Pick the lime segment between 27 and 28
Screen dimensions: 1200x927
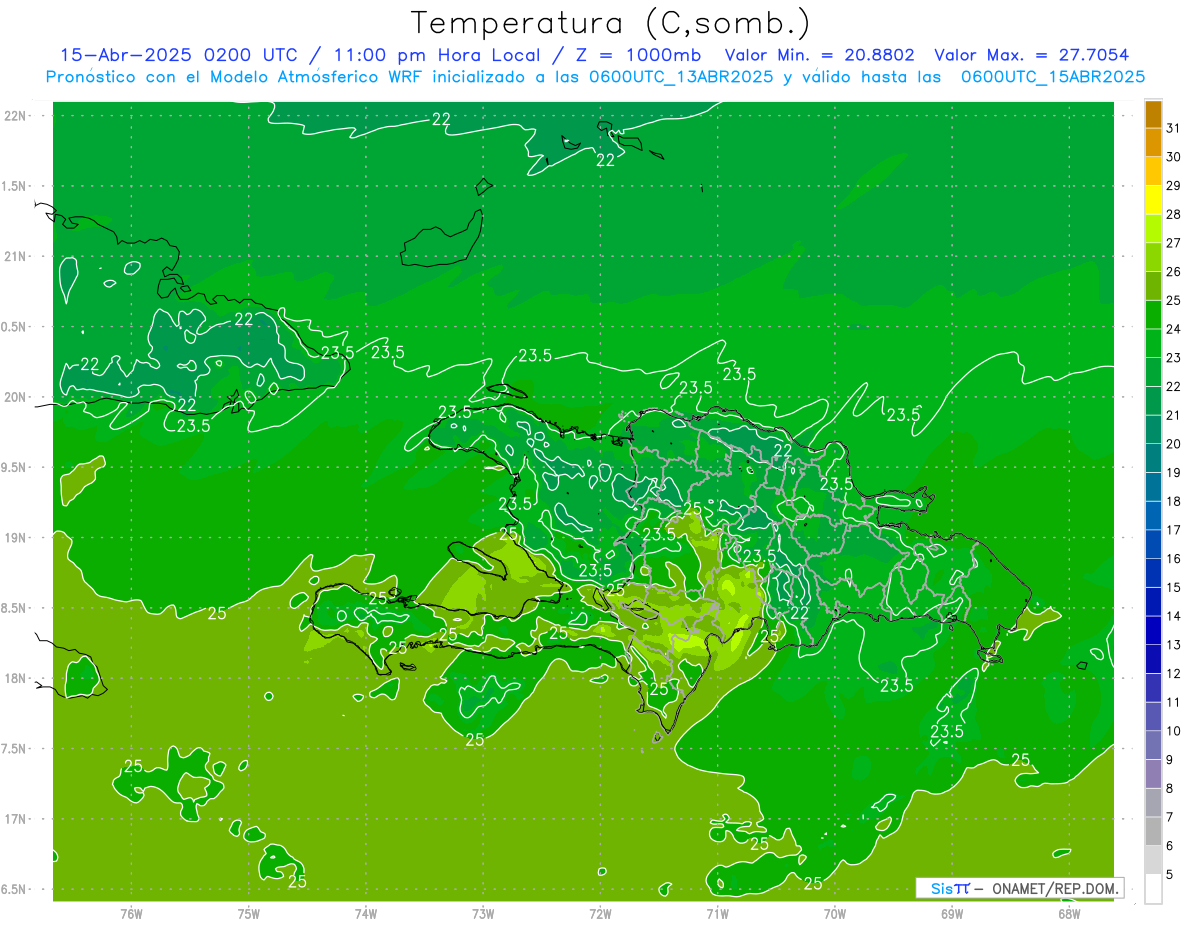click(1153, 229)
